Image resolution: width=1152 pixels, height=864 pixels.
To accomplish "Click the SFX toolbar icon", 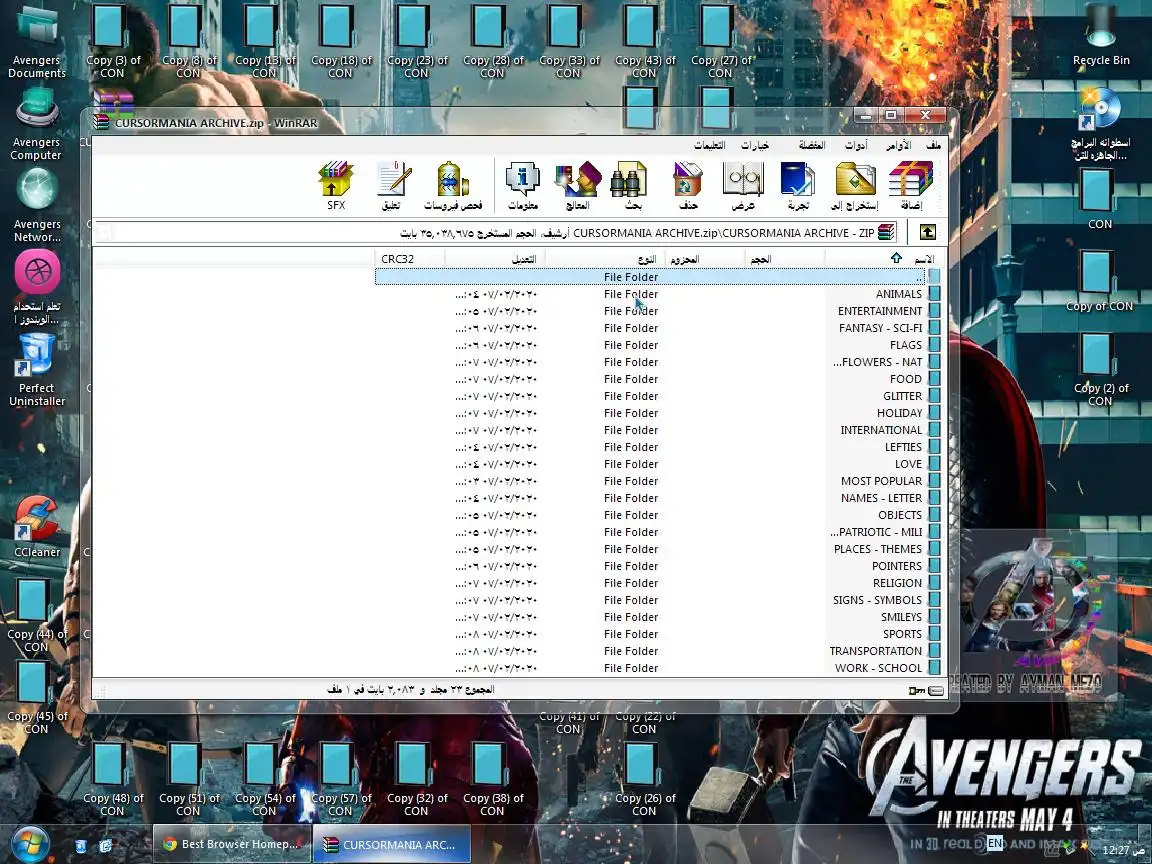I will point(336,185).
